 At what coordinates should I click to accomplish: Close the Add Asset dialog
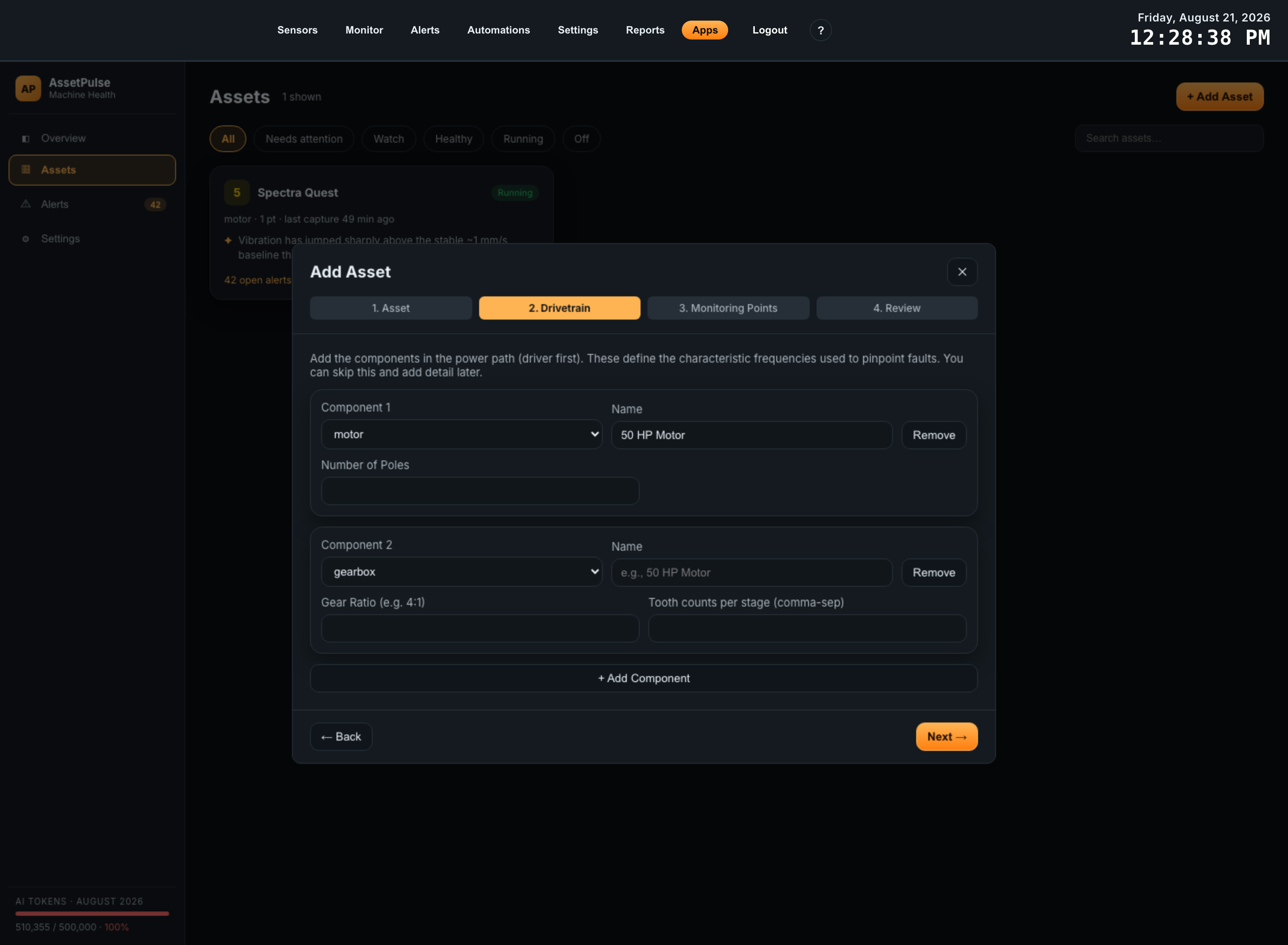pos(962,272)
